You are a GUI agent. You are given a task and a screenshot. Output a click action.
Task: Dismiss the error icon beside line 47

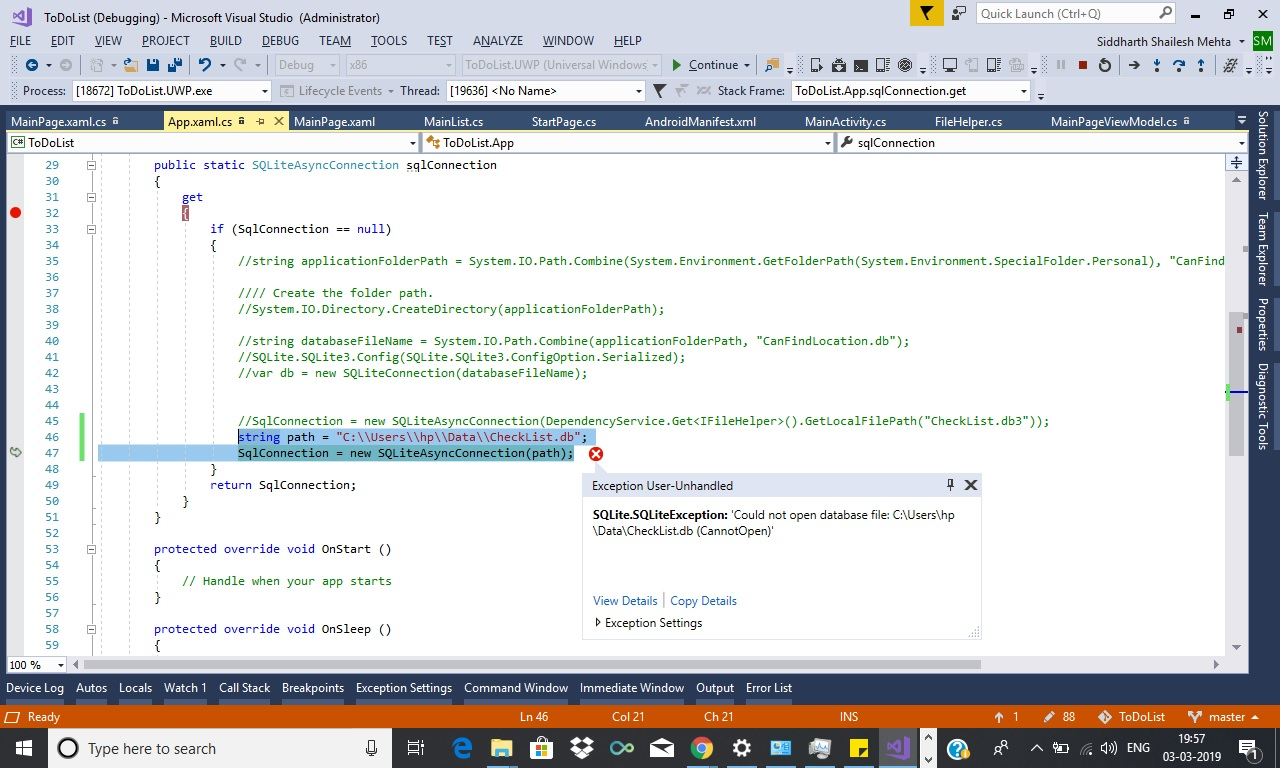pos(596,453)
